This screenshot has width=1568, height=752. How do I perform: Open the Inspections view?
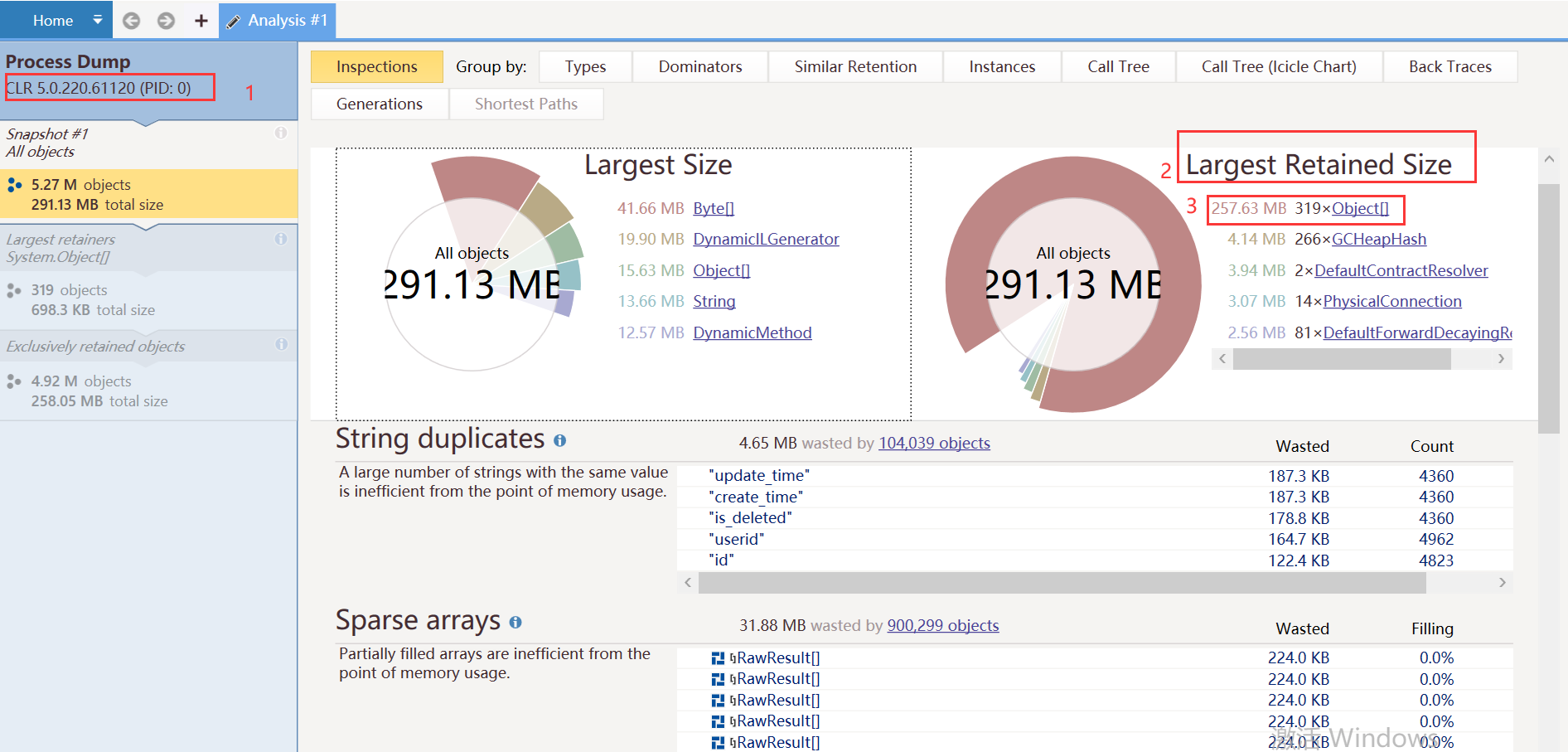click(x=377, y=66)
